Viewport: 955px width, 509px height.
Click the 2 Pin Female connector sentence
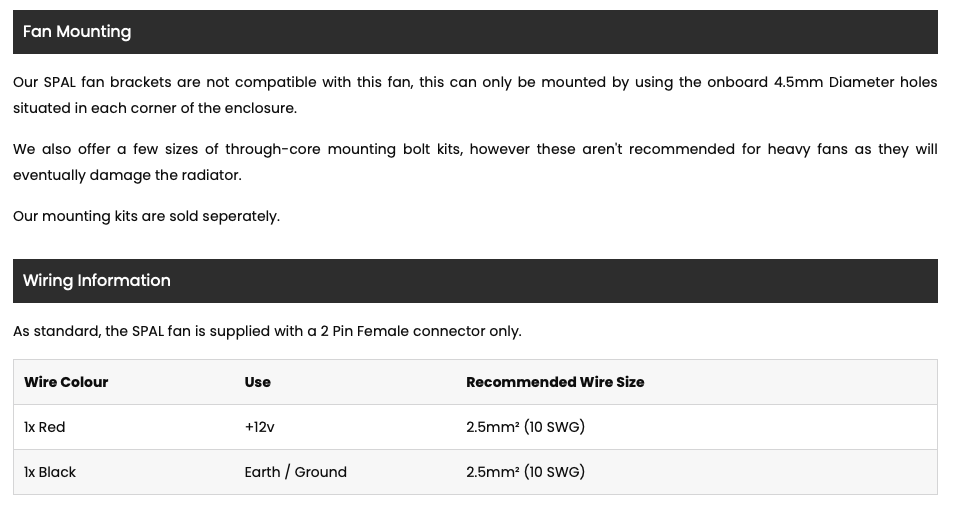pyautogui.click(x=267, y=332)
